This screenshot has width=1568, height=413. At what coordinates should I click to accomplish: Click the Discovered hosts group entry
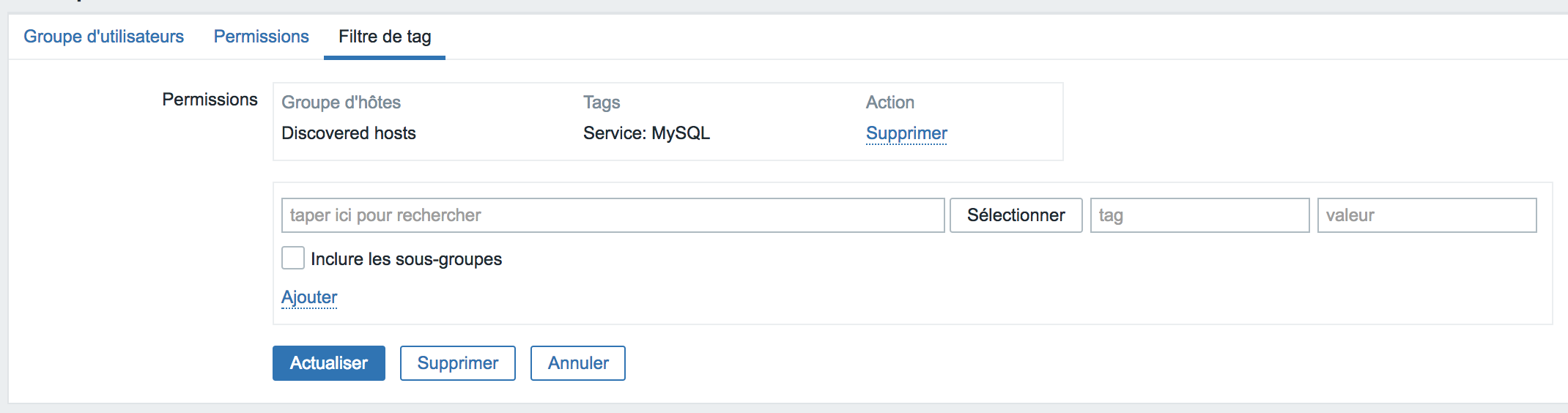349,133
